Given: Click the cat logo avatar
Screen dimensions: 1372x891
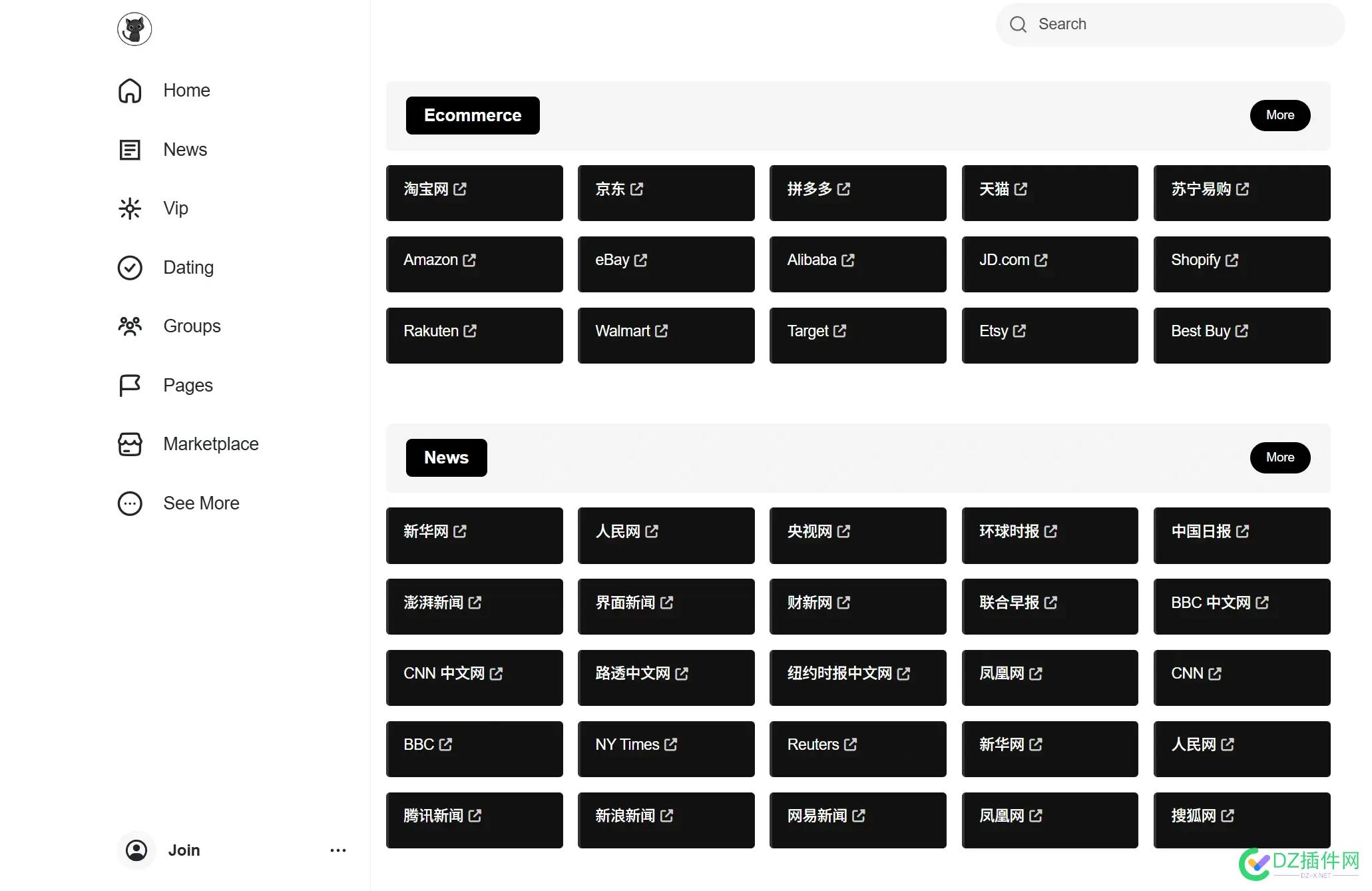Looking at the screenshot, I should 134,29.
